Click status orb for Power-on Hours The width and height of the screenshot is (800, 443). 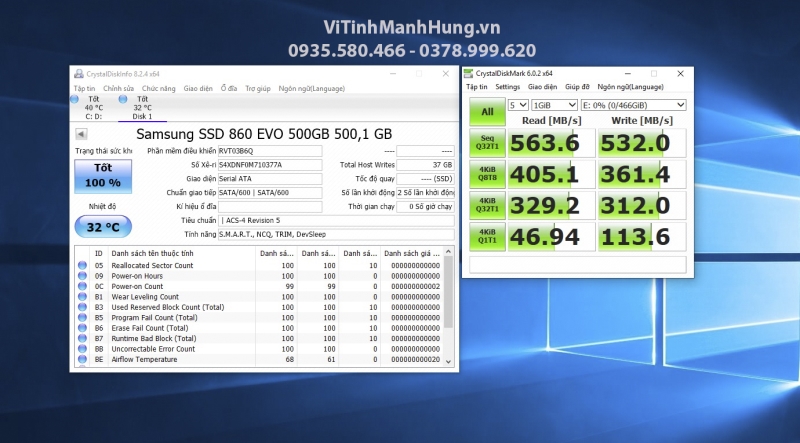[82, 276]
